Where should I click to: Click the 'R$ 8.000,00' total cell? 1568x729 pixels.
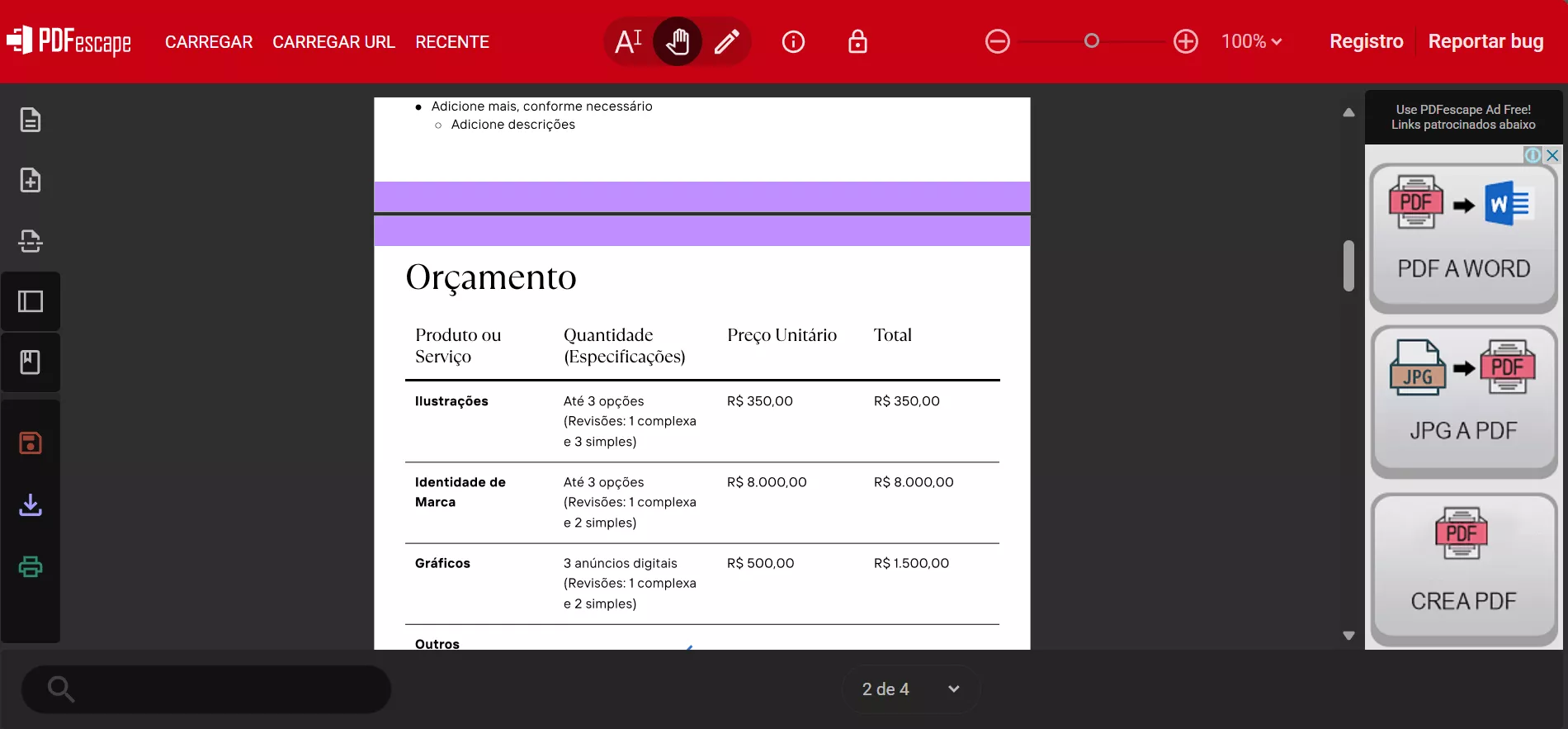(x=914, y=482)
